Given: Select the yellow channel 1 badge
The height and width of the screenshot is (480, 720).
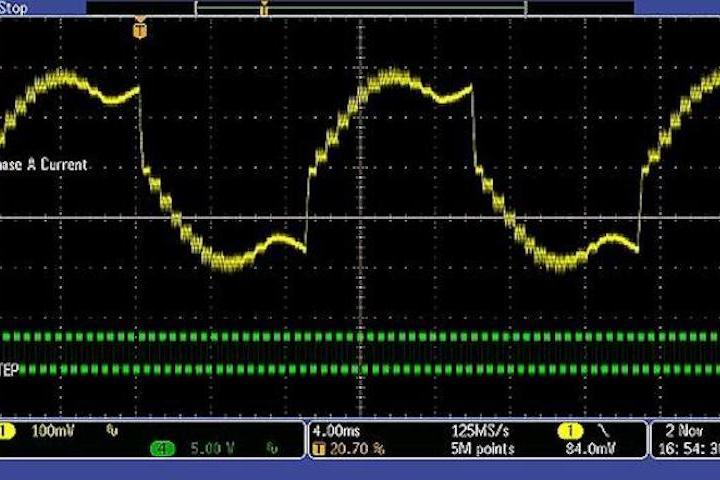Looking at the screenshot, I should [x=7, y=431].
